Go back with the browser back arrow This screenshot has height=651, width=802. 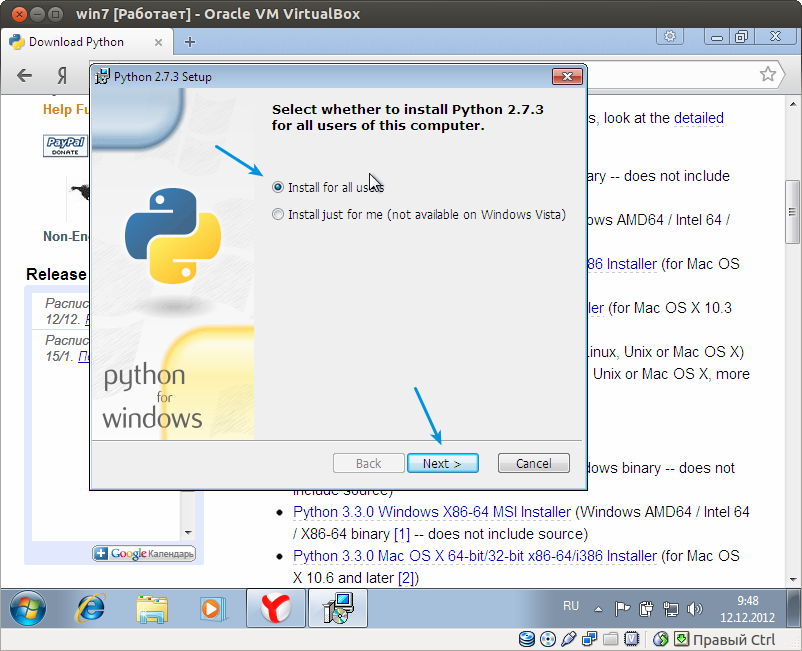click(24, 76)
